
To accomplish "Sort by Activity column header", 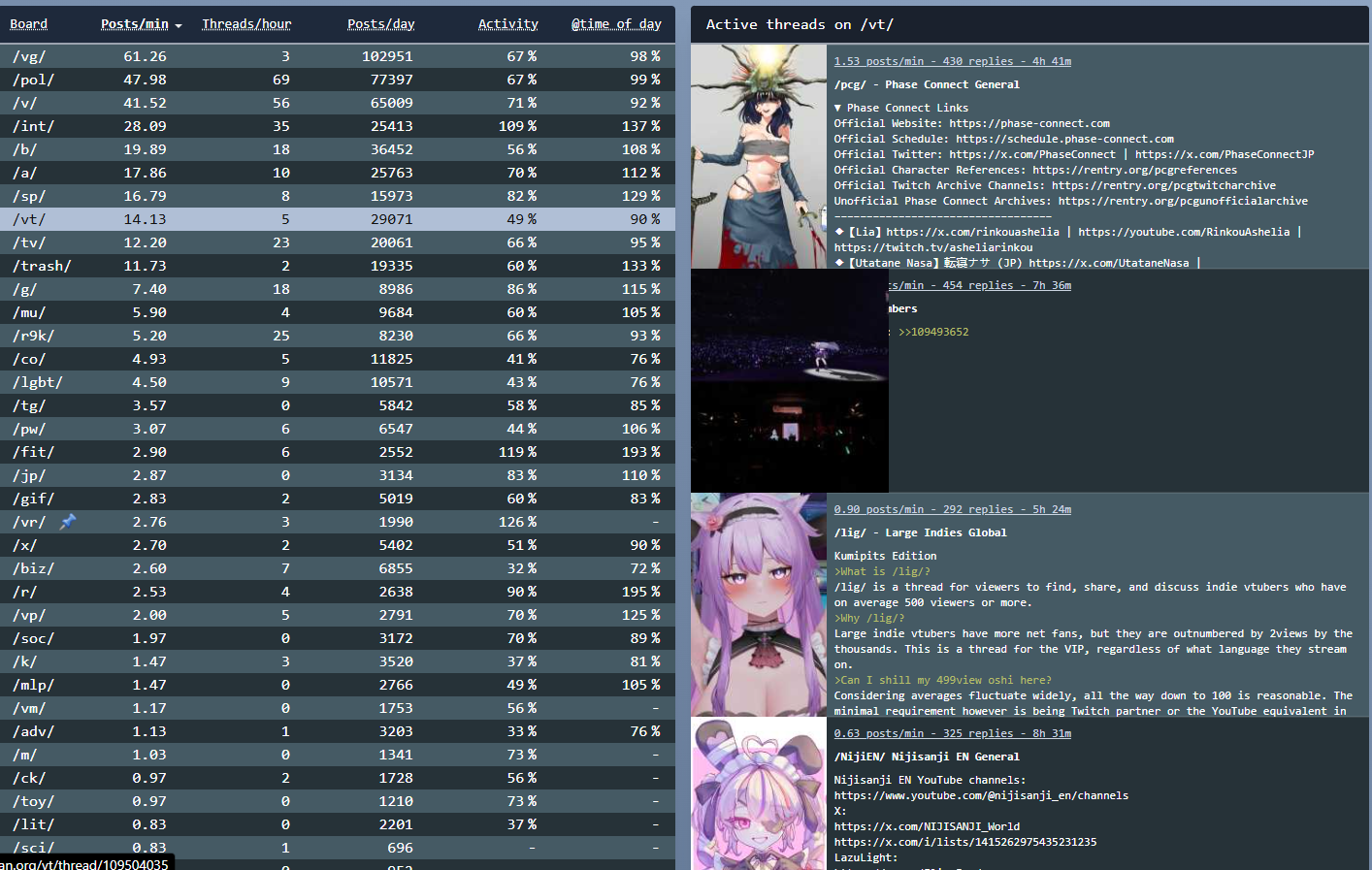I will click(508, 24).
